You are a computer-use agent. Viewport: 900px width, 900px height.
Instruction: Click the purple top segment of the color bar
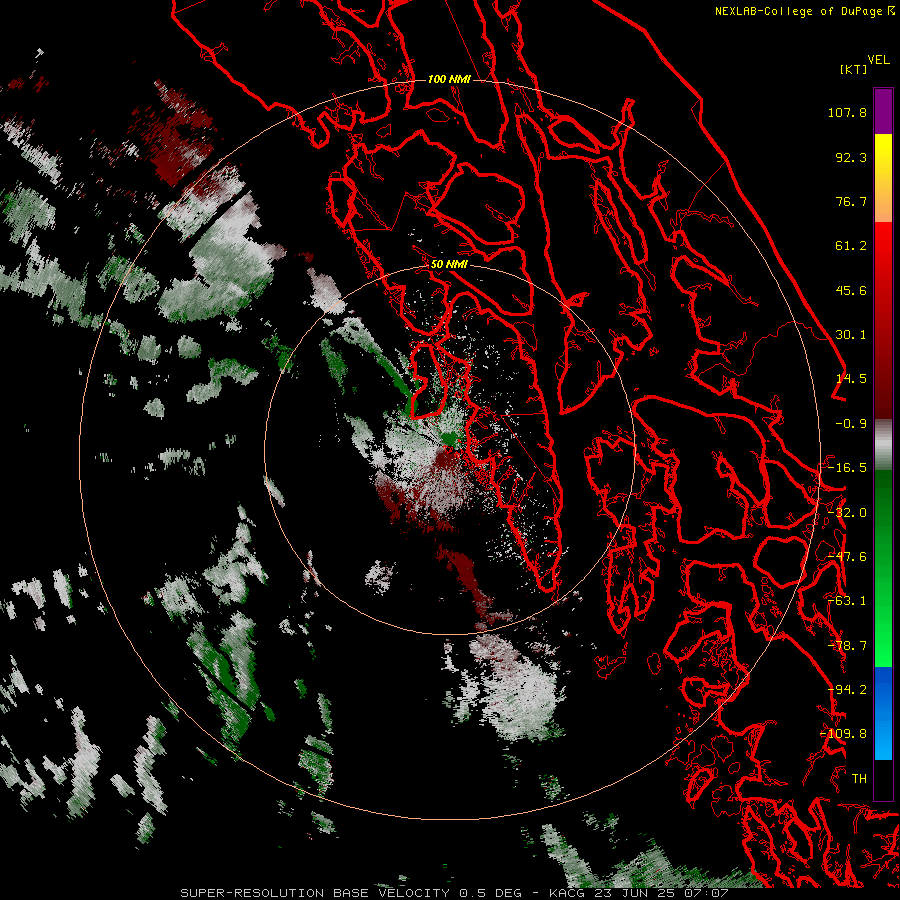tap(883, 111)
